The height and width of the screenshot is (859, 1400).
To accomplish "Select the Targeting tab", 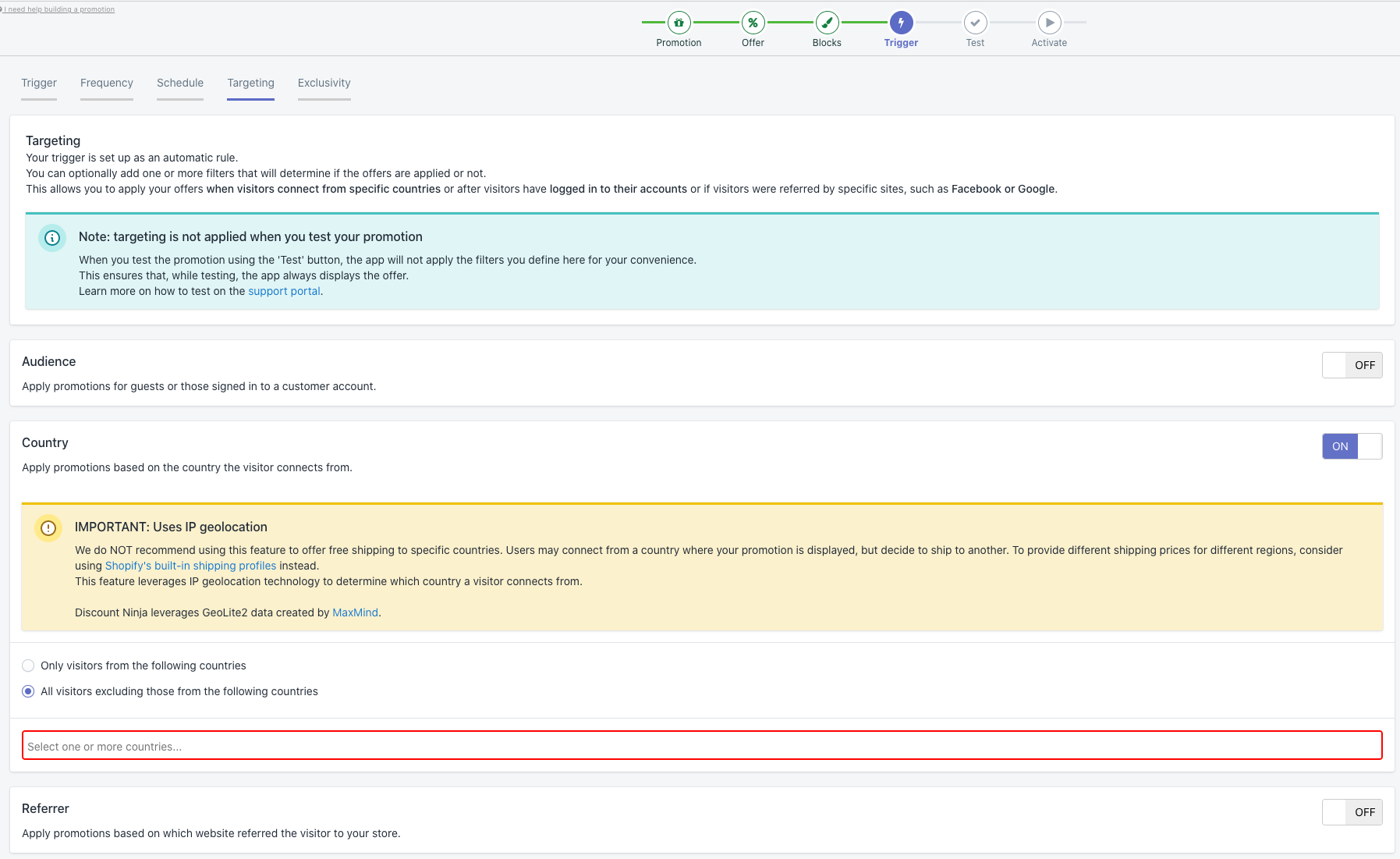I will click(250, 83).
